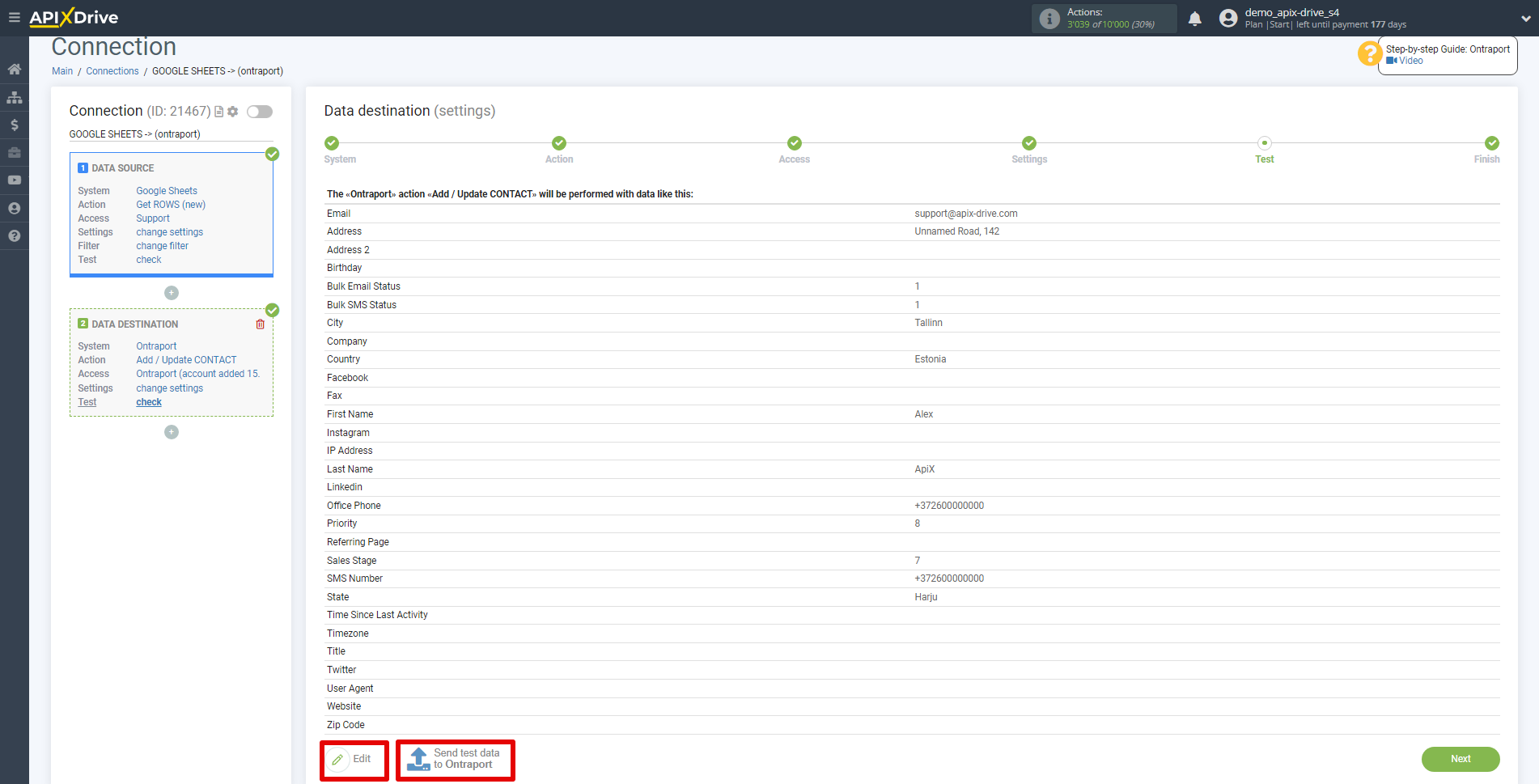Click the account avatar icon
This screenshot has width=1539, height=784.
click(1228, 19)
